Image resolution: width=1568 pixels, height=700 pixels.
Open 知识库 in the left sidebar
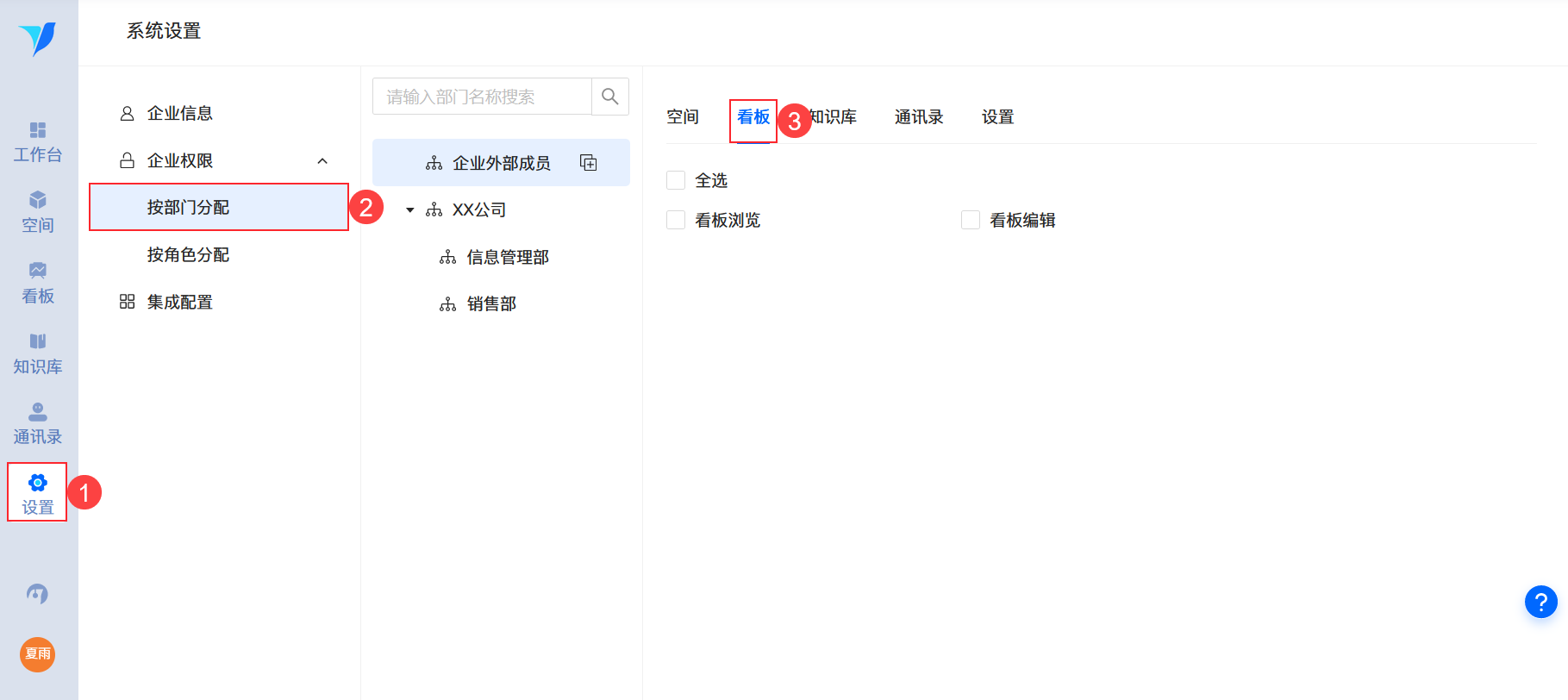pos(38,354)
